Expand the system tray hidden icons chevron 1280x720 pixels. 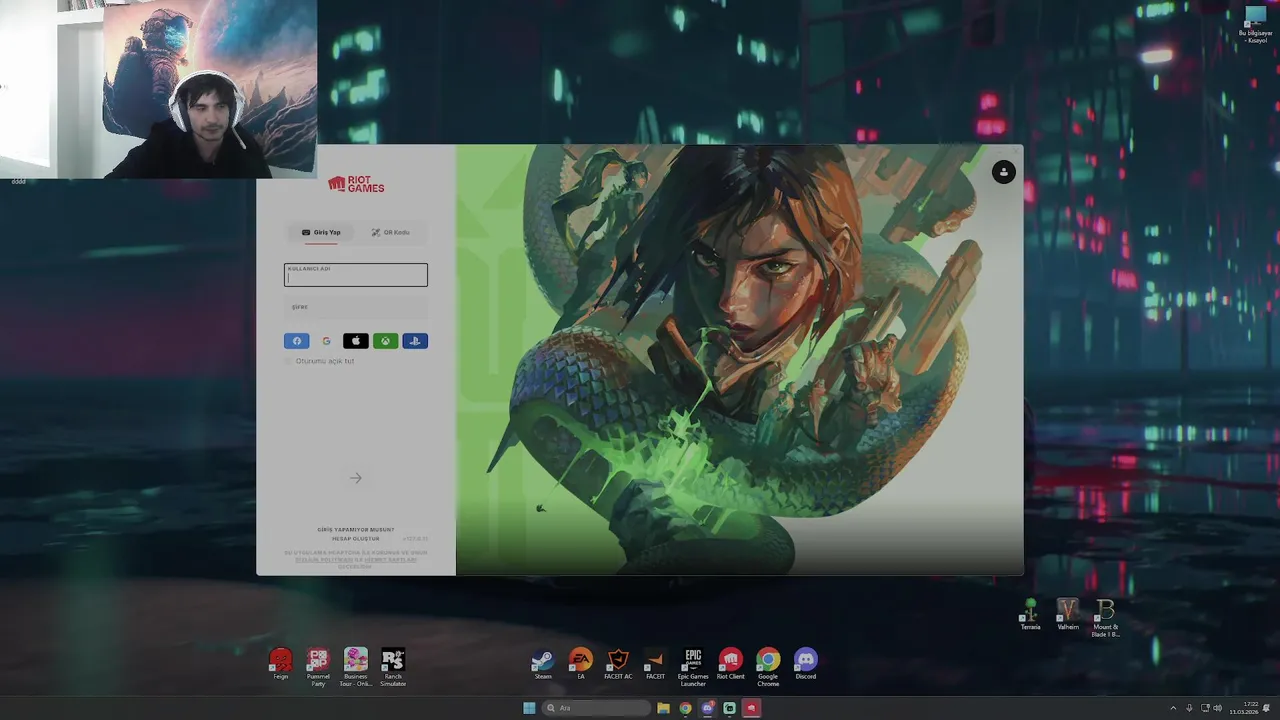1173,708
